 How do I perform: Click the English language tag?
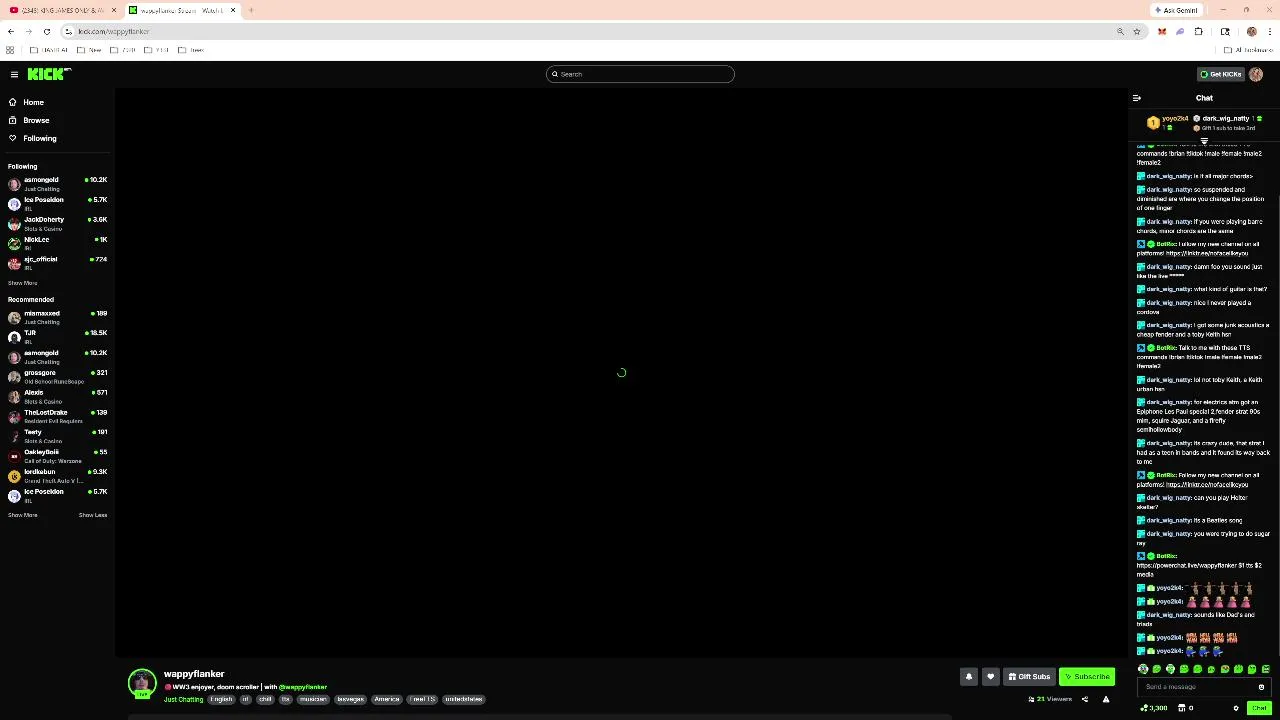(x=222, y=699)
